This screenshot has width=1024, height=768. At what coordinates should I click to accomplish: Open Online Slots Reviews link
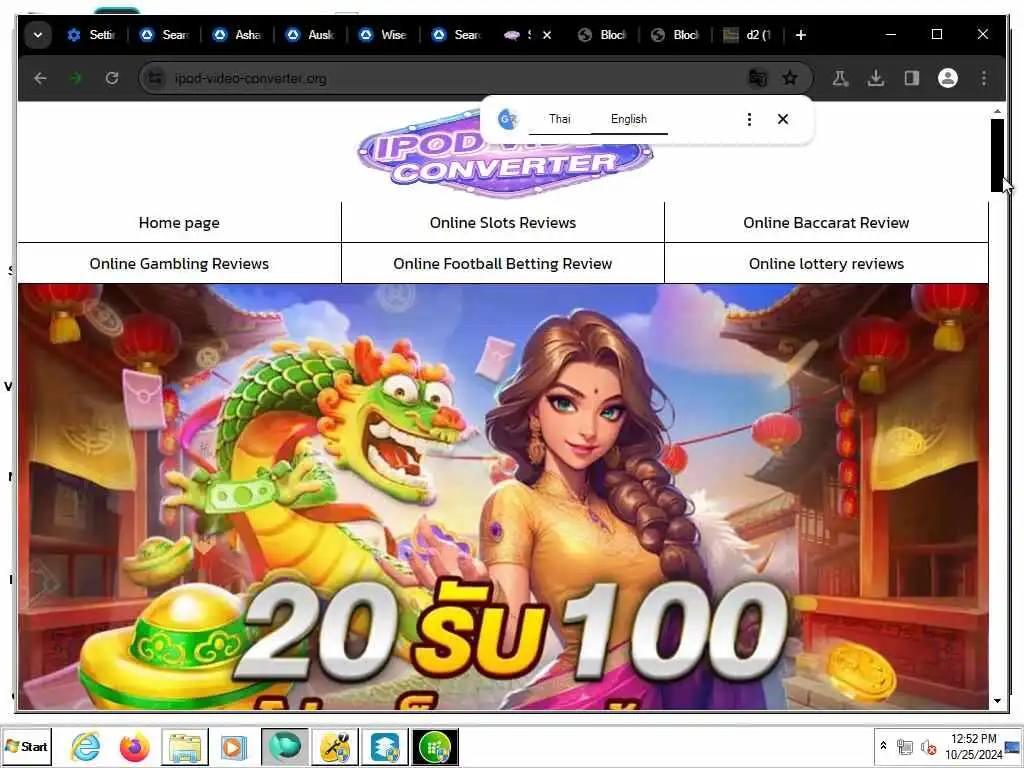[x=503, y=223]
